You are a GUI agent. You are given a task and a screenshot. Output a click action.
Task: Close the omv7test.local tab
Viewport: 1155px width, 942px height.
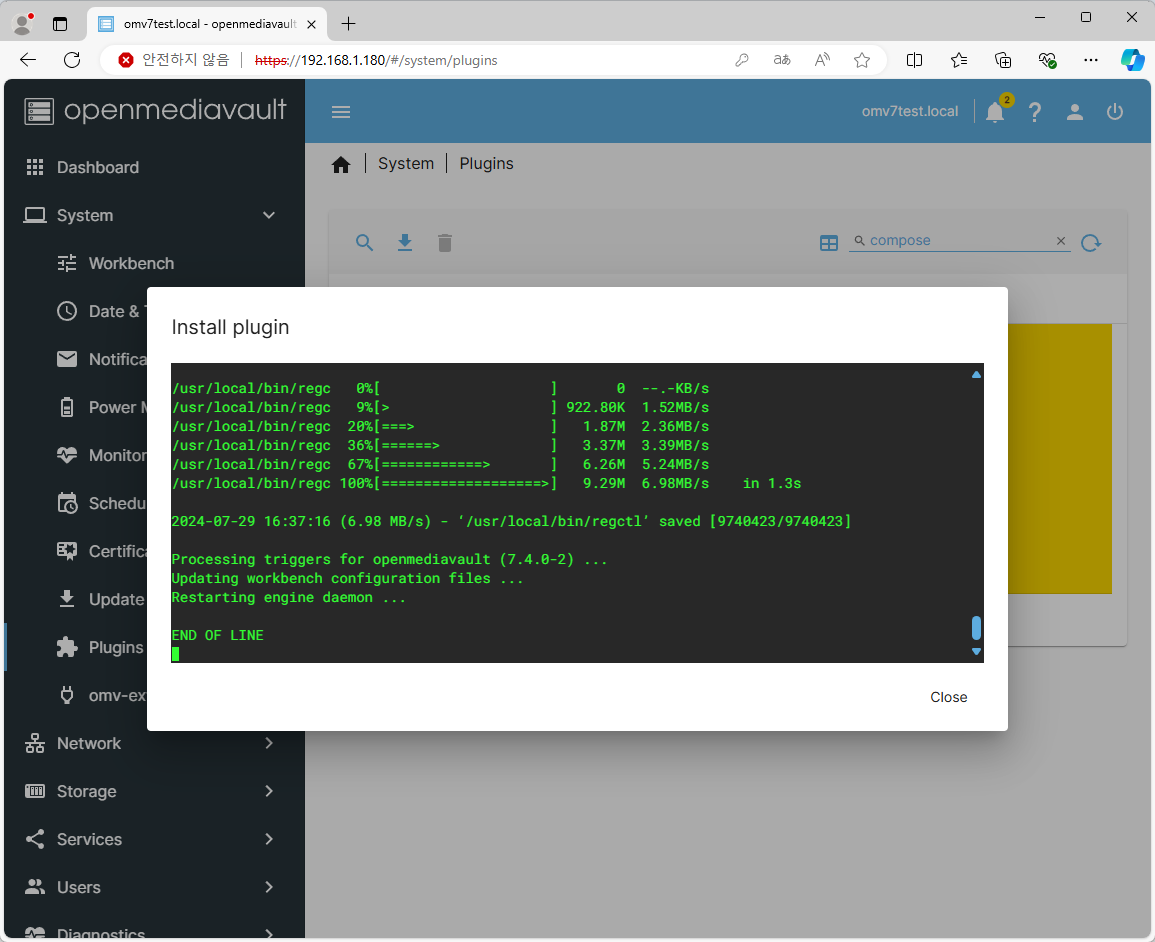(x=312, y=24)
